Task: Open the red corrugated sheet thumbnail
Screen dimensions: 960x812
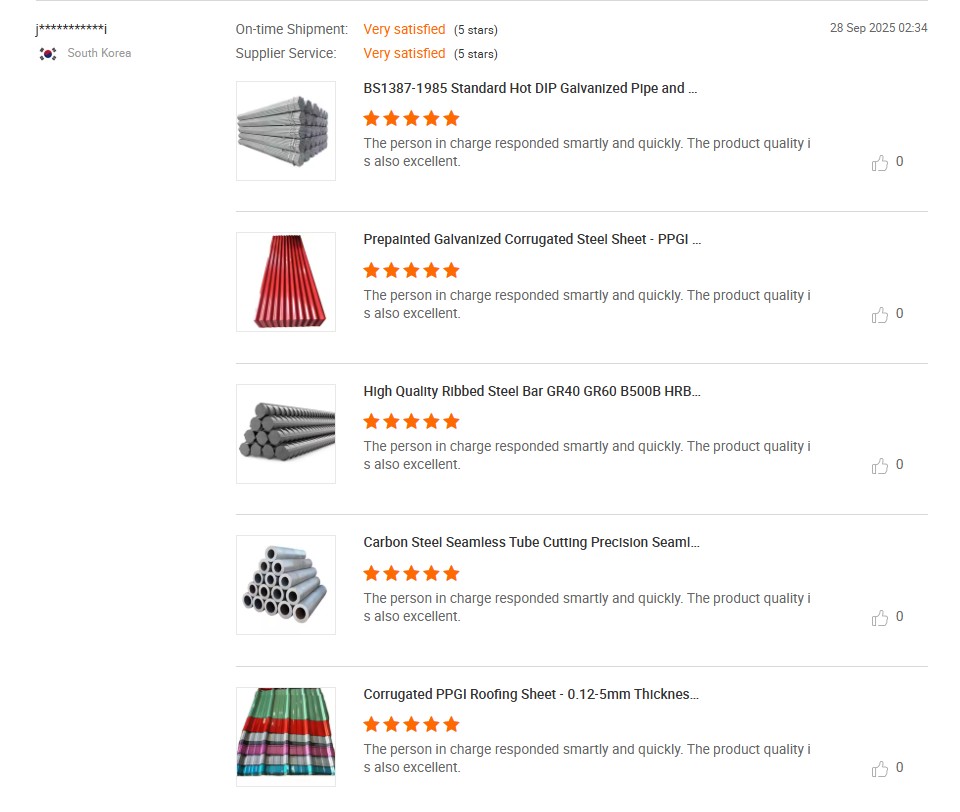Action: (x=286, y=282)
